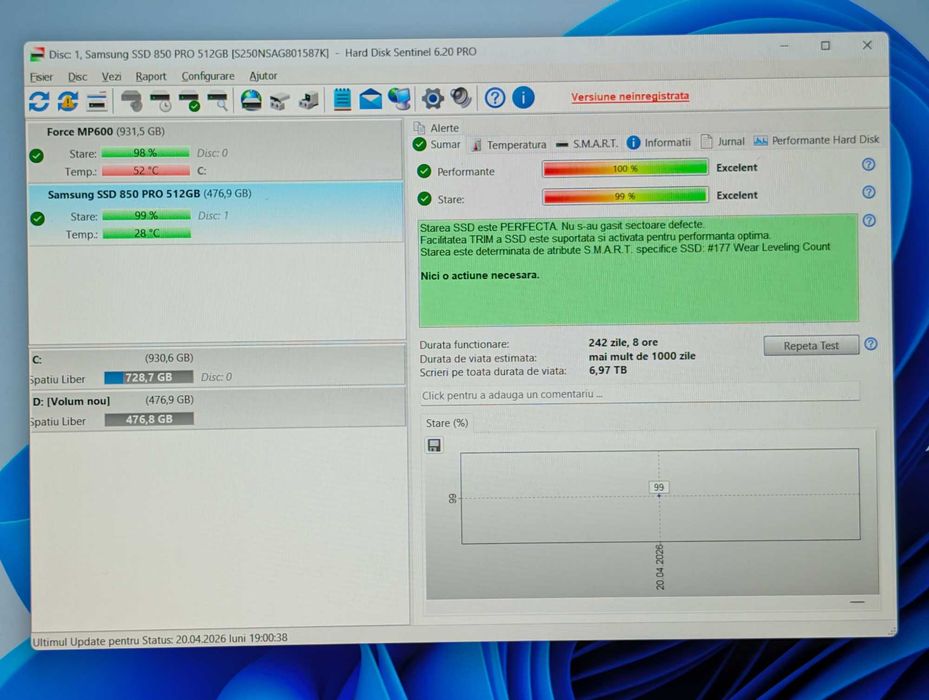Click the Stare 99 % bar in the Sumar tab
This screenshot has height=700, width=929.
point(625,196)
